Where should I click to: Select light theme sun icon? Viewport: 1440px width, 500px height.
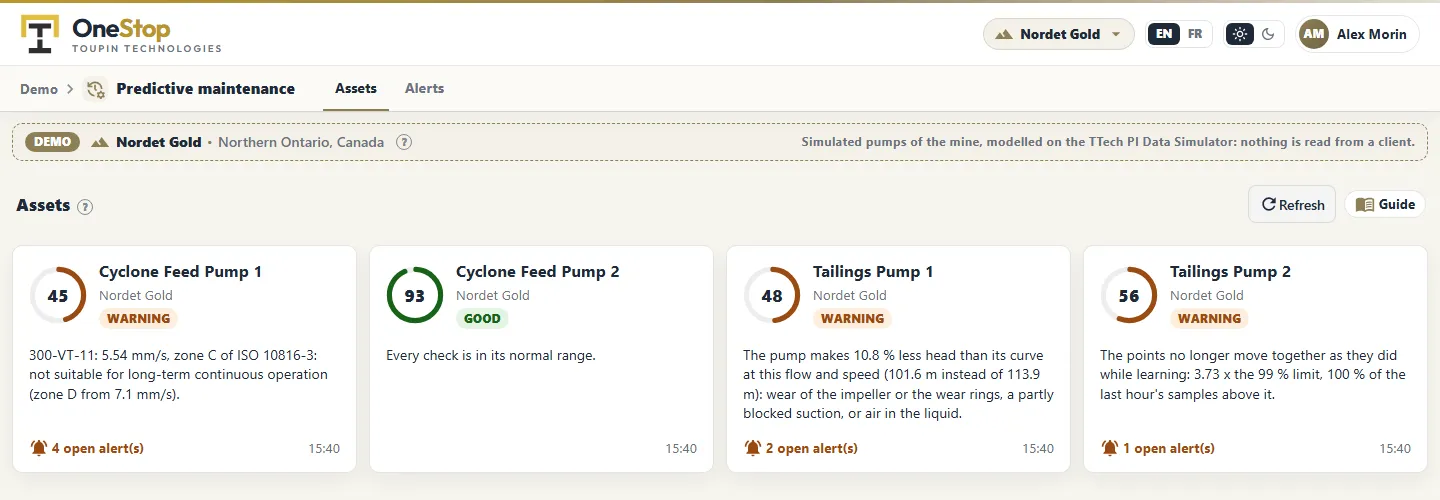coord(1240,34)
